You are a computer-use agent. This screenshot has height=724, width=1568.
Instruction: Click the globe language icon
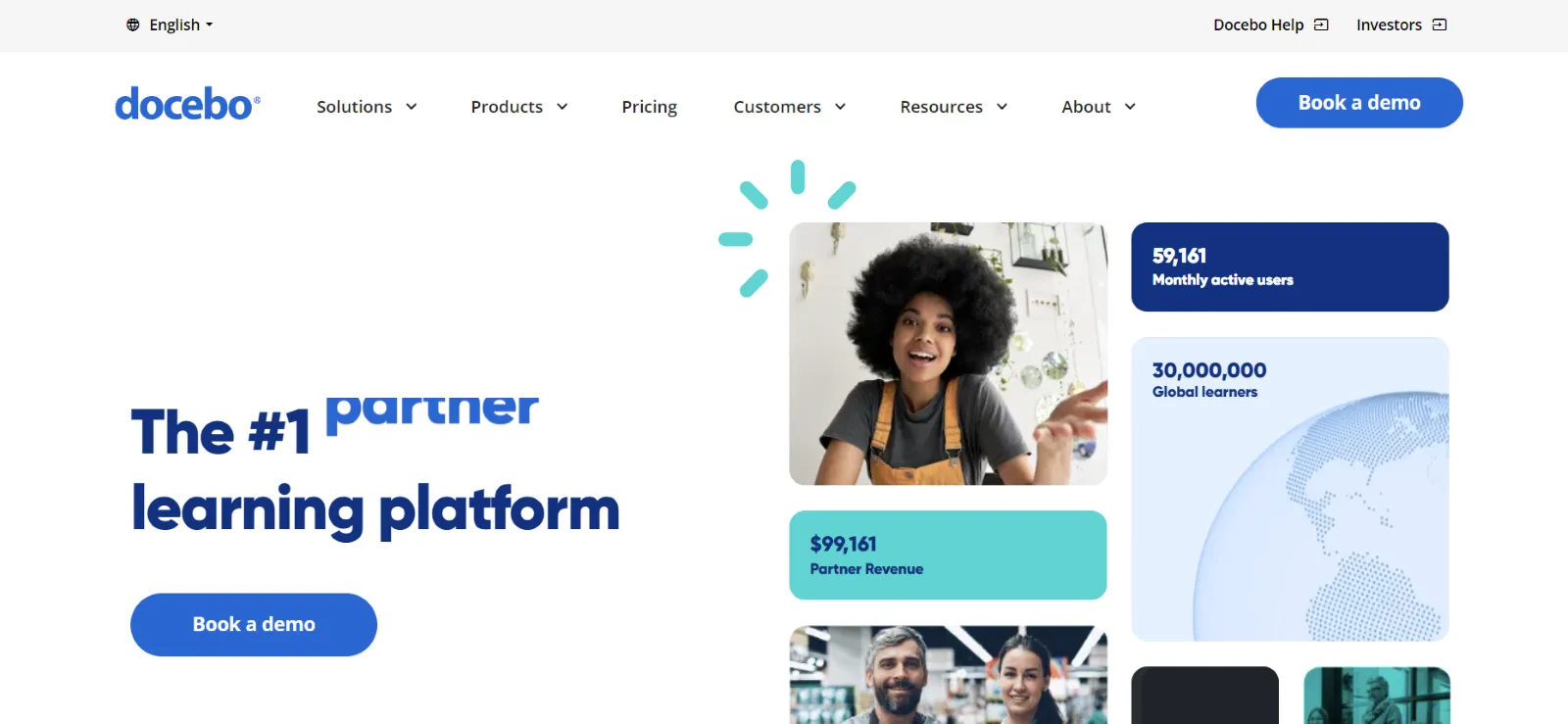pyautogui.click(x=133, y=24)
